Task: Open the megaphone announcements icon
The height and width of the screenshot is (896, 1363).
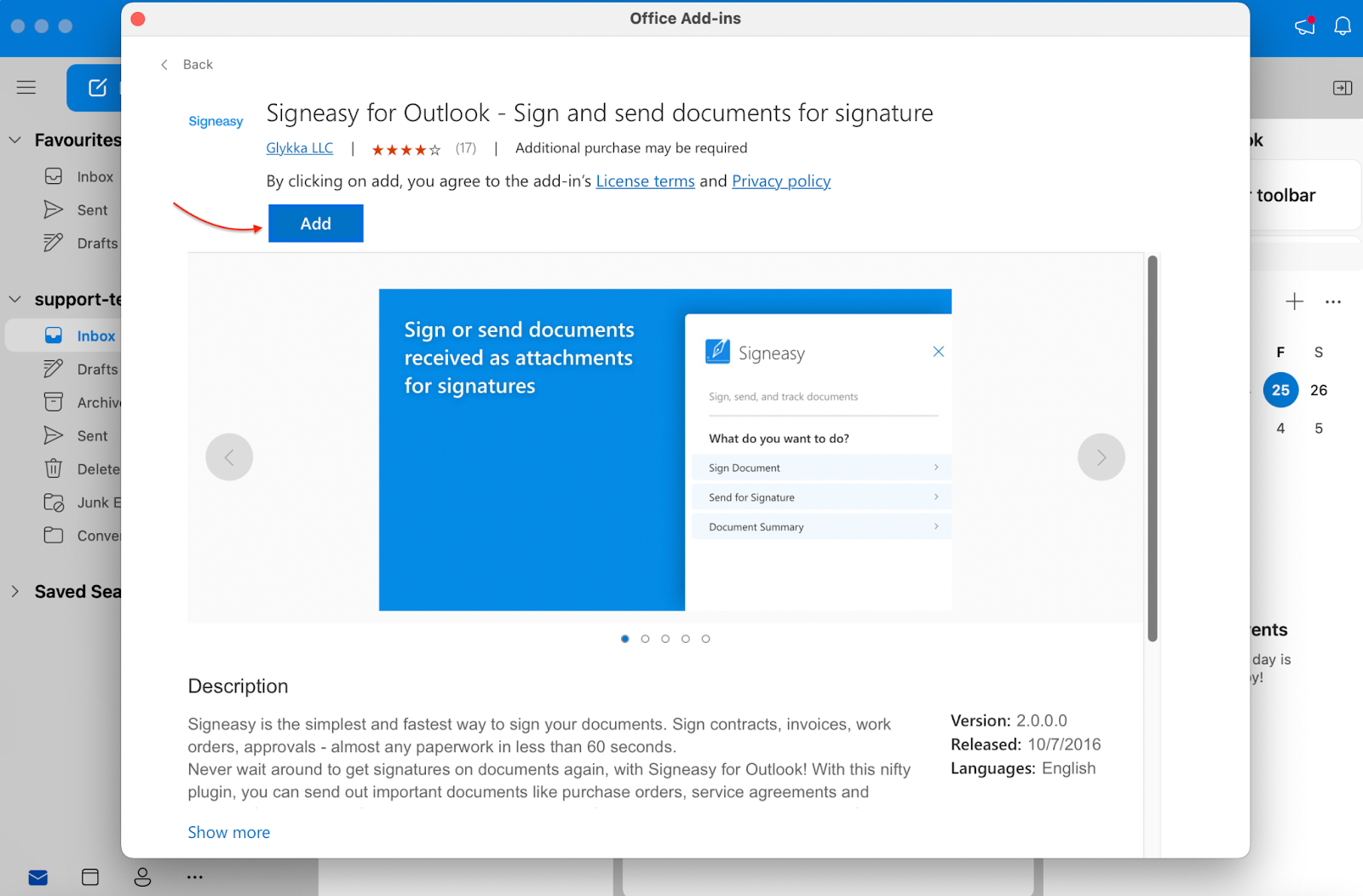Action: [x=1305, y=26]
